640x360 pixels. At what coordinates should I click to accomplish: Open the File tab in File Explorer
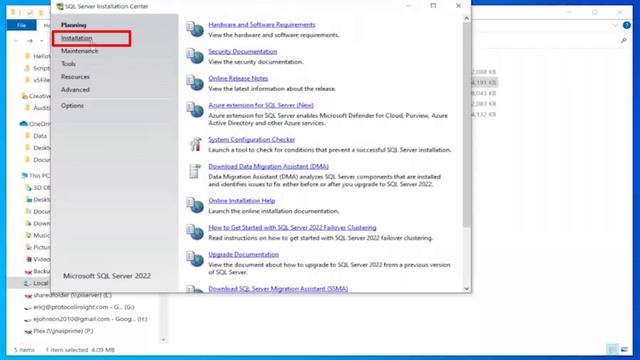tap(22, 25)
